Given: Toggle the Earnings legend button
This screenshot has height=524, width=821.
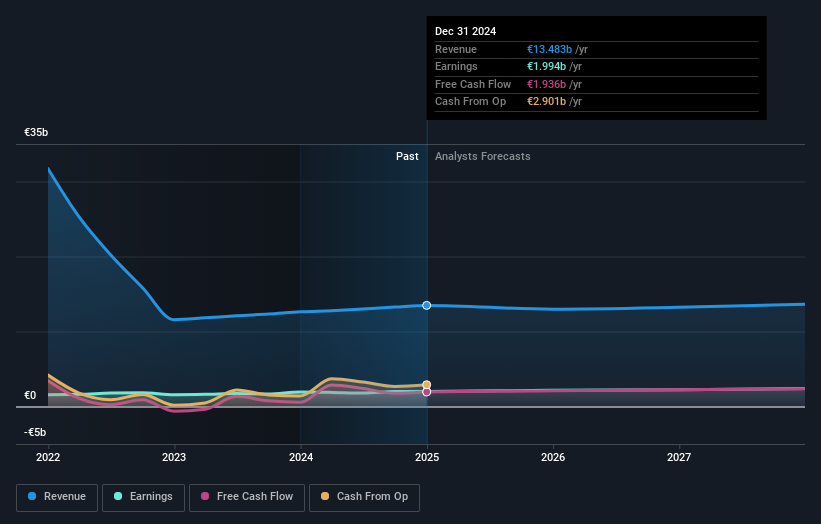Looking at the screenshot, I should [143, 497].
